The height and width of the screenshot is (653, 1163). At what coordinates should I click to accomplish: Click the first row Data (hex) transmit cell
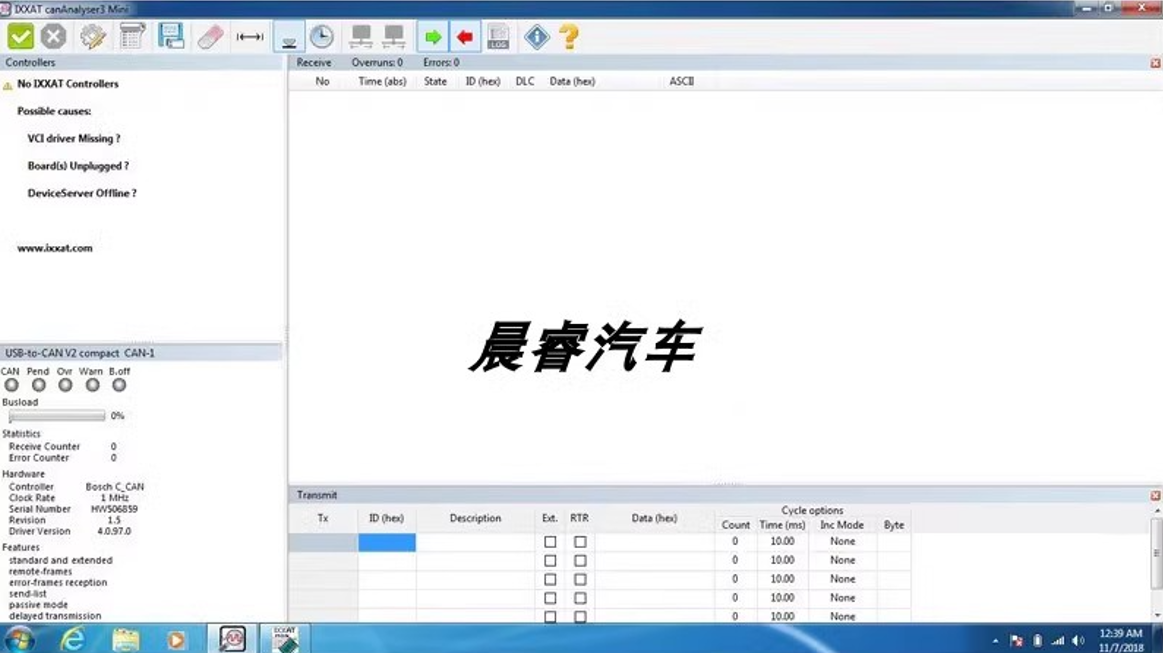click(654, 542)
